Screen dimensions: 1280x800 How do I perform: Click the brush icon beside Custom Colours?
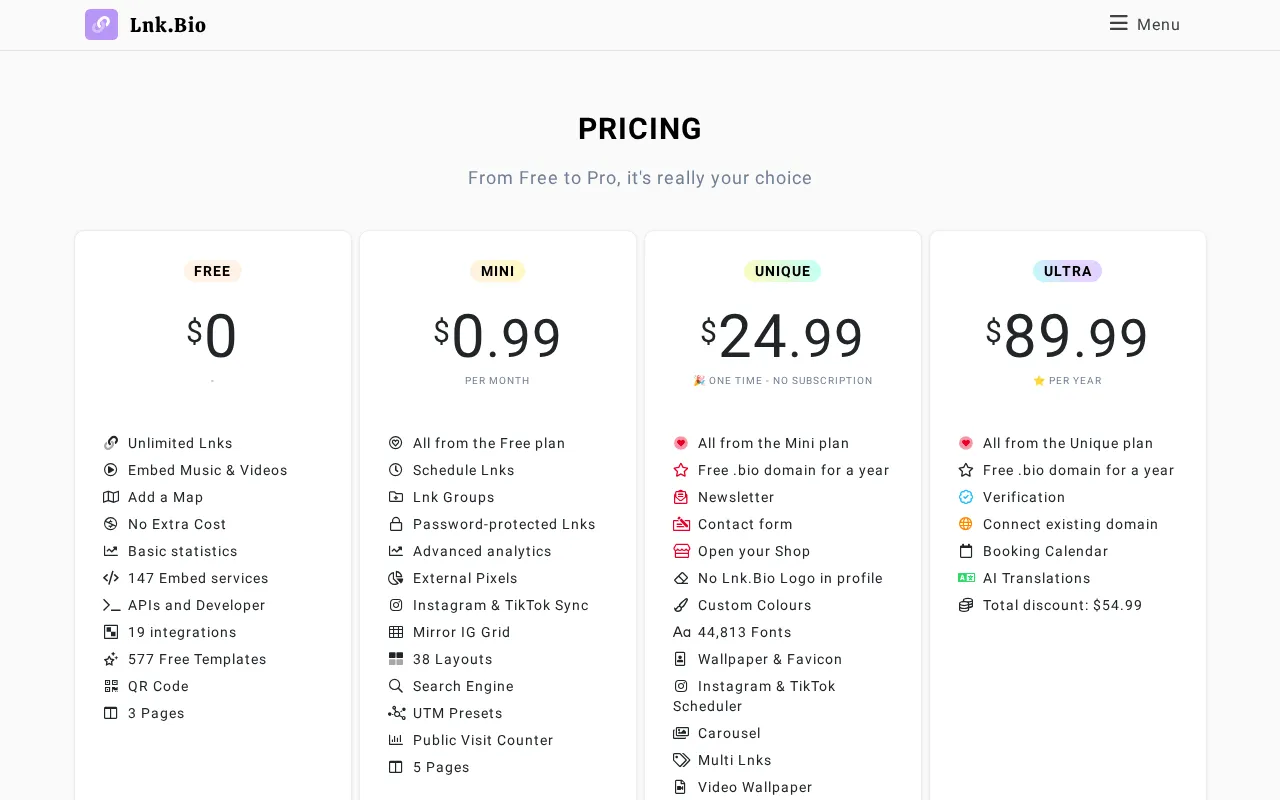coord(681,605)
